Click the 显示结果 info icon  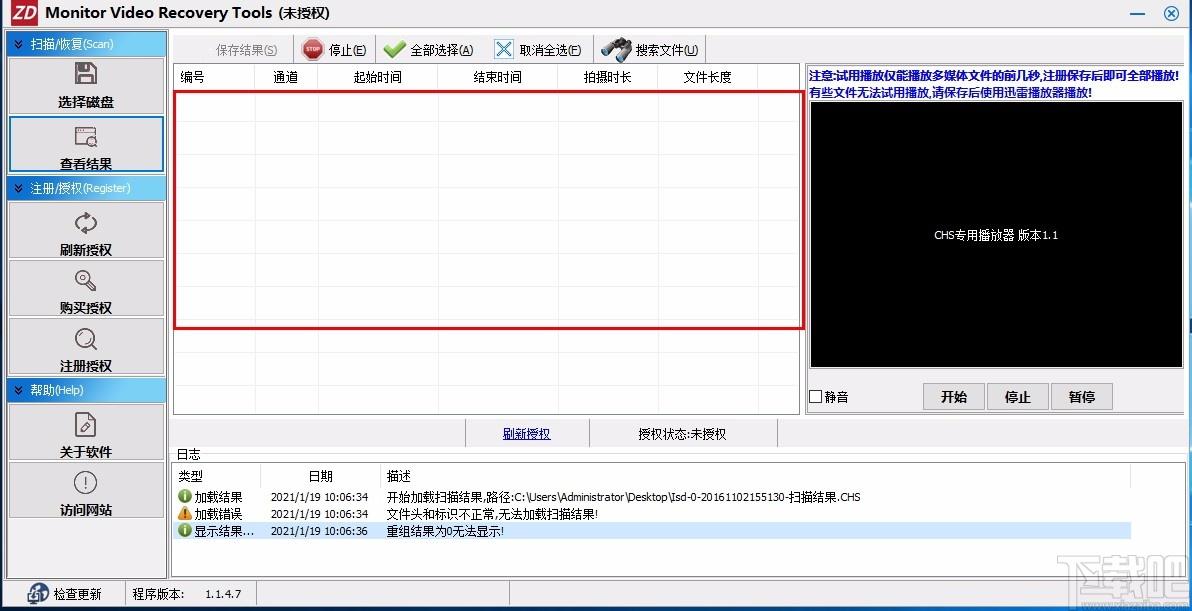(185, 530)
